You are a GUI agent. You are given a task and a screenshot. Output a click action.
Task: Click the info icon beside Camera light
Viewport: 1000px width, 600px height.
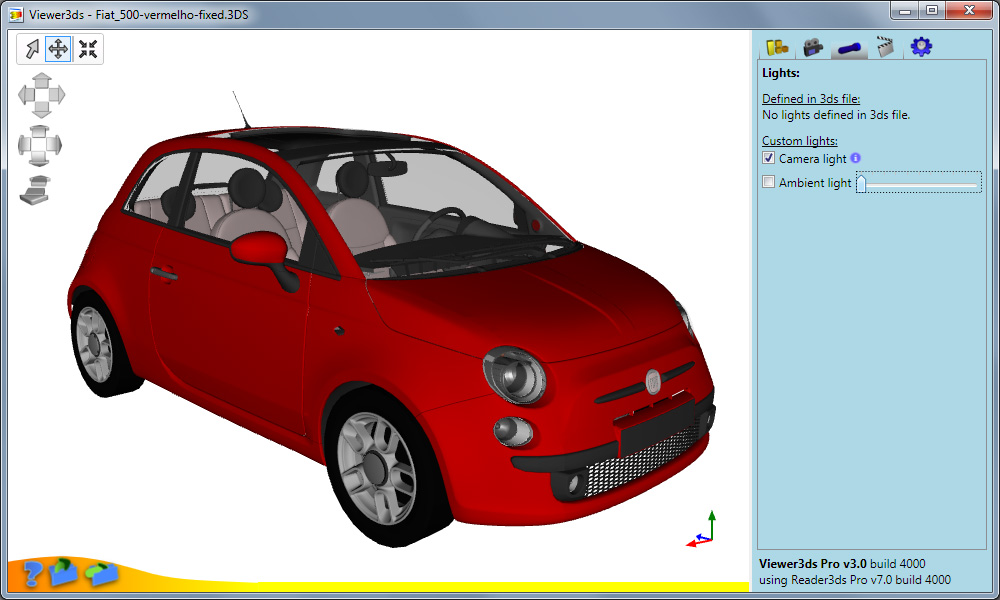[x=856, y=158]
